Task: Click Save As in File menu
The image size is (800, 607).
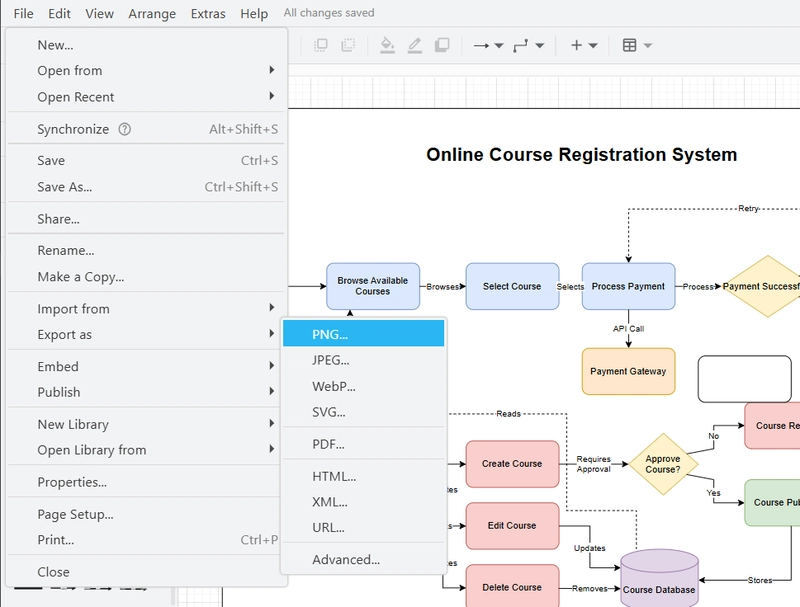Action: click(146, 187)
